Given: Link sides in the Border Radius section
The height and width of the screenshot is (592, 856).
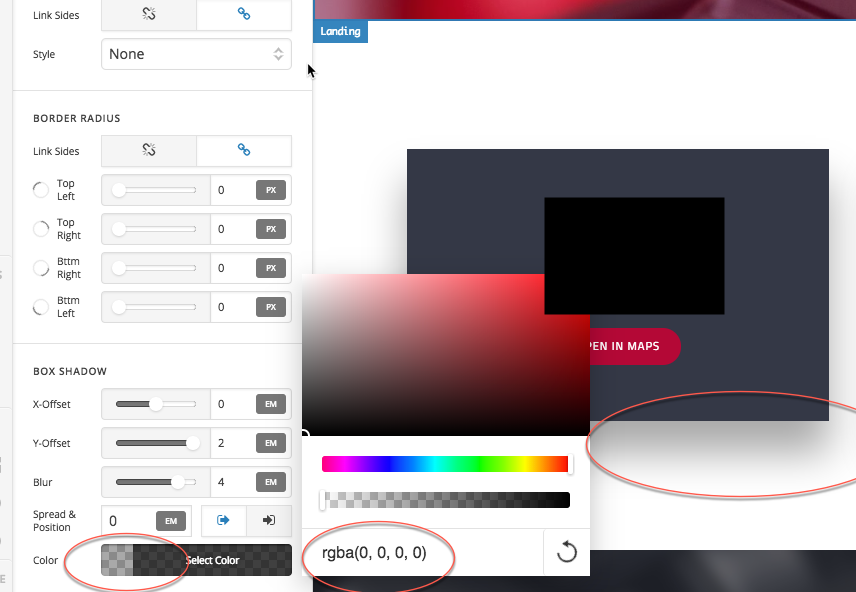Looking at the screenshot, I should tap(243, 150).
